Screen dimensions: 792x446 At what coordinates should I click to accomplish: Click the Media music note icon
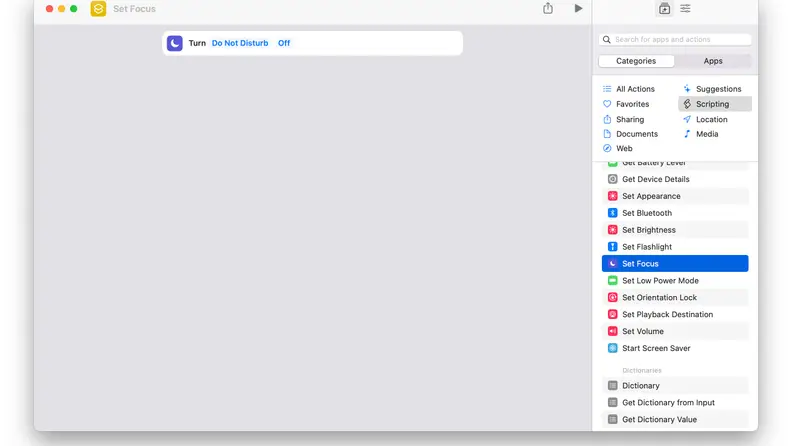(x=687, y=134)
